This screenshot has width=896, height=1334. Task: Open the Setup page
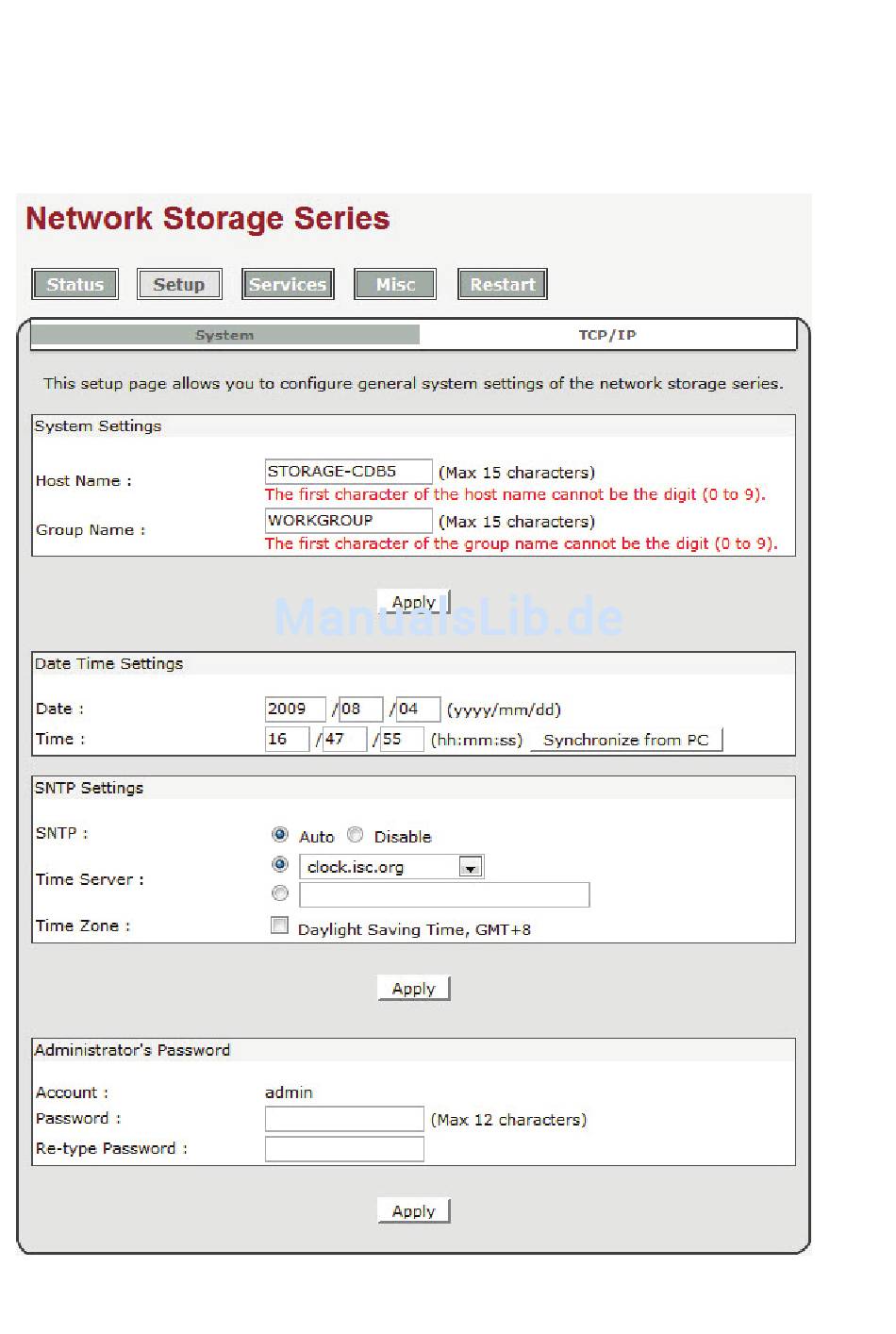click(179, 284)
